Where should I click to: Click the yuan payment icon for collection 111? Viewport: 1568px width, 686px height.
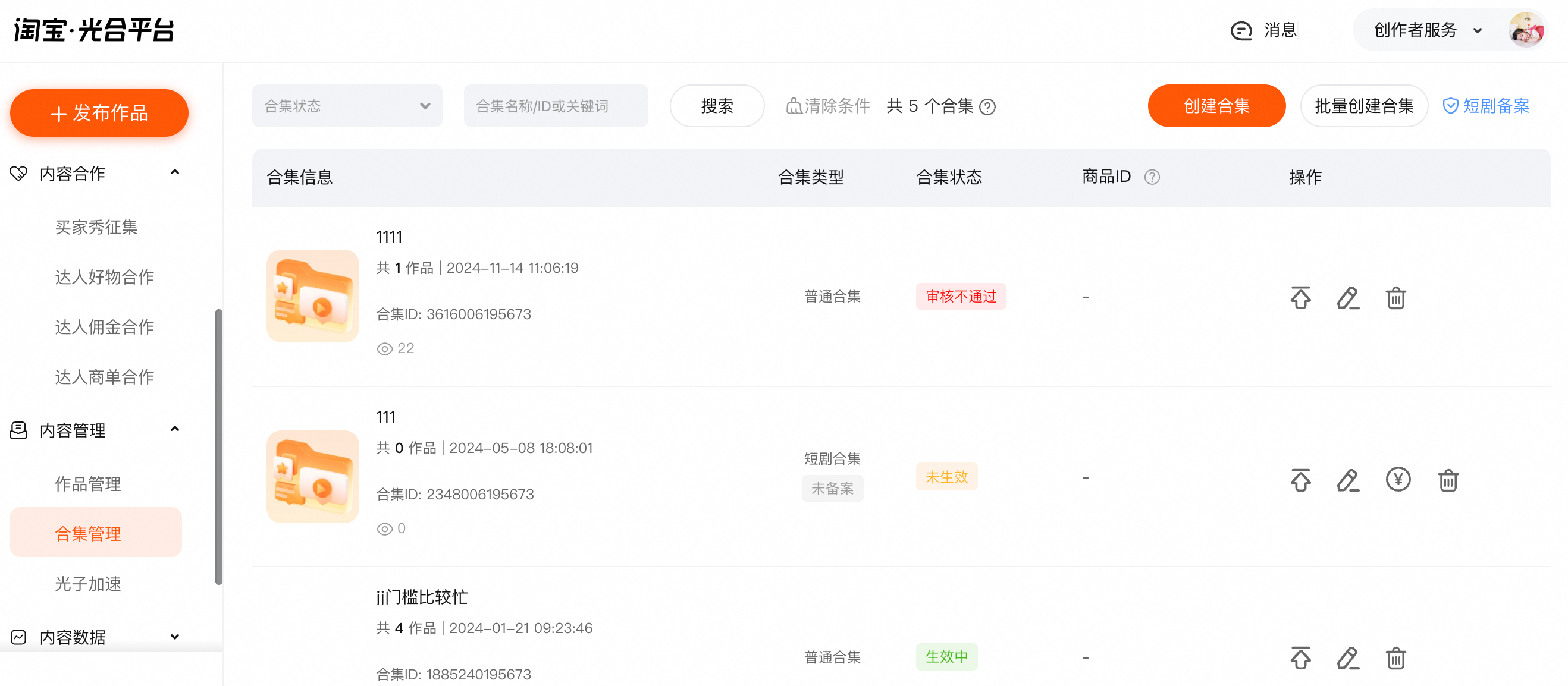point(1397,479)
